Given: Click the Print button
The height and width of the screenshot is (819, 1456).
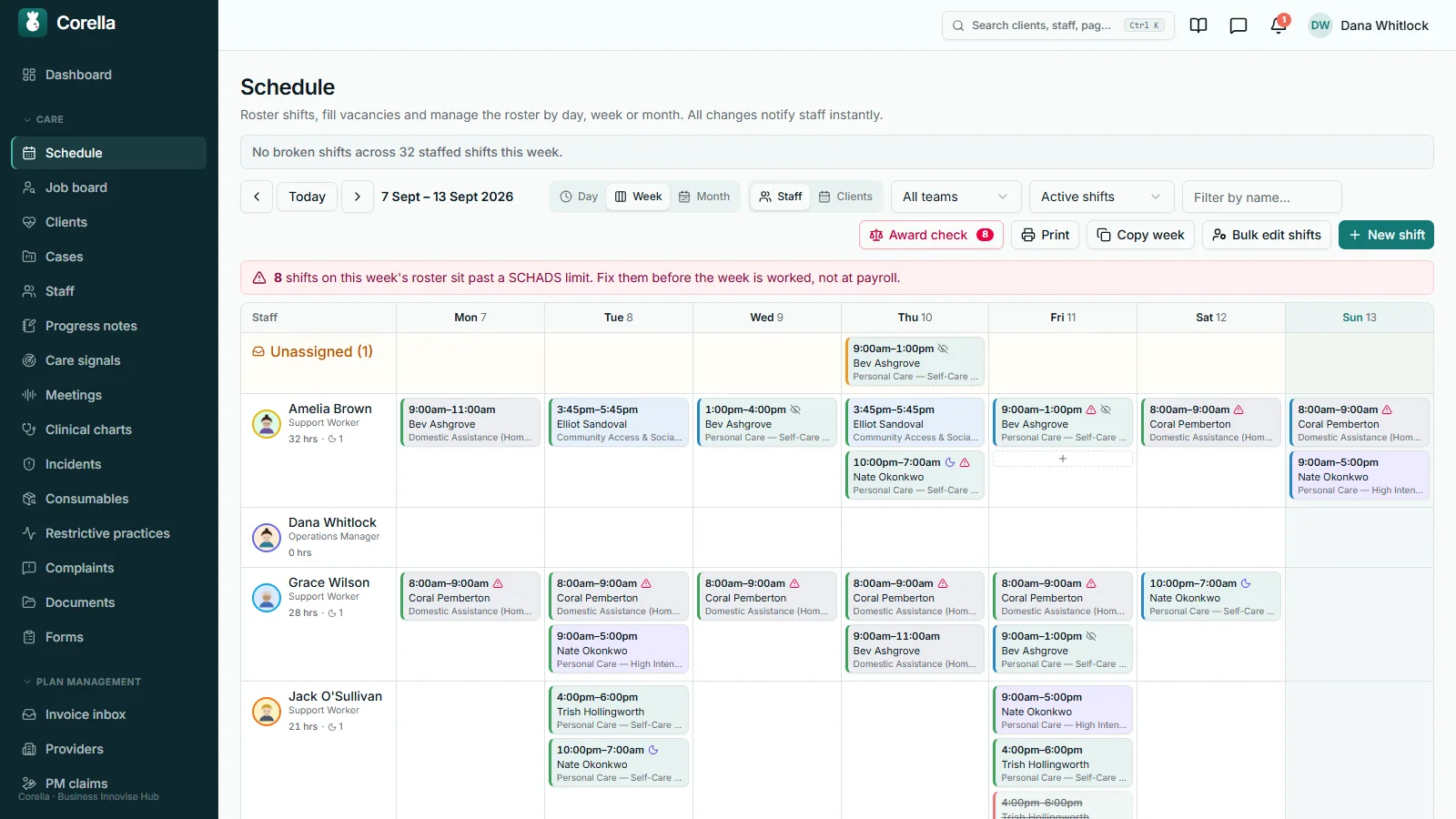Looking at the screenshot, I should point(1045,235).
